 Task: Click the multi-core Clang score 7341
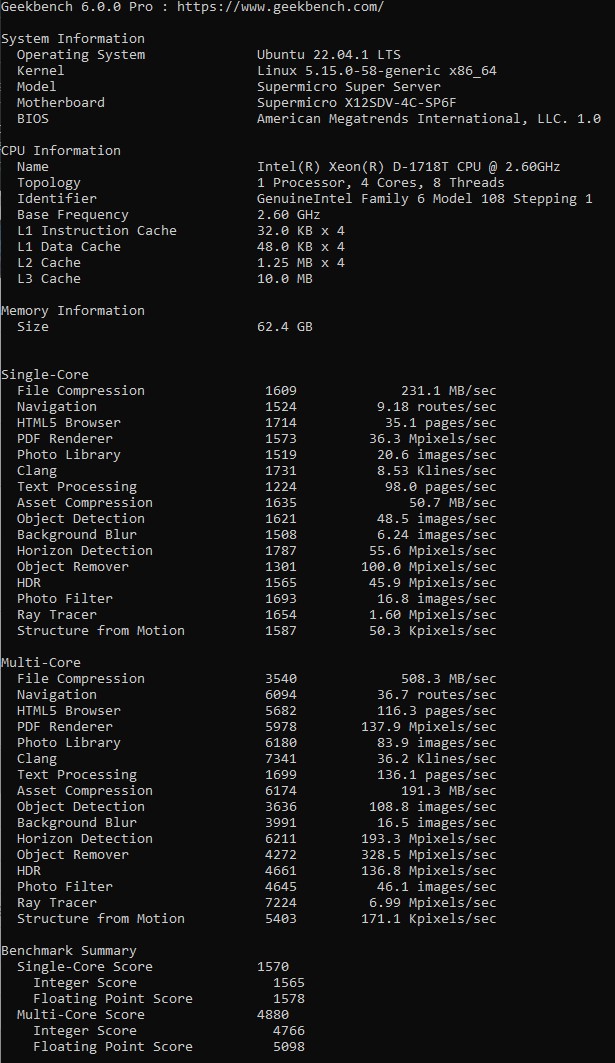coord(281,759)
